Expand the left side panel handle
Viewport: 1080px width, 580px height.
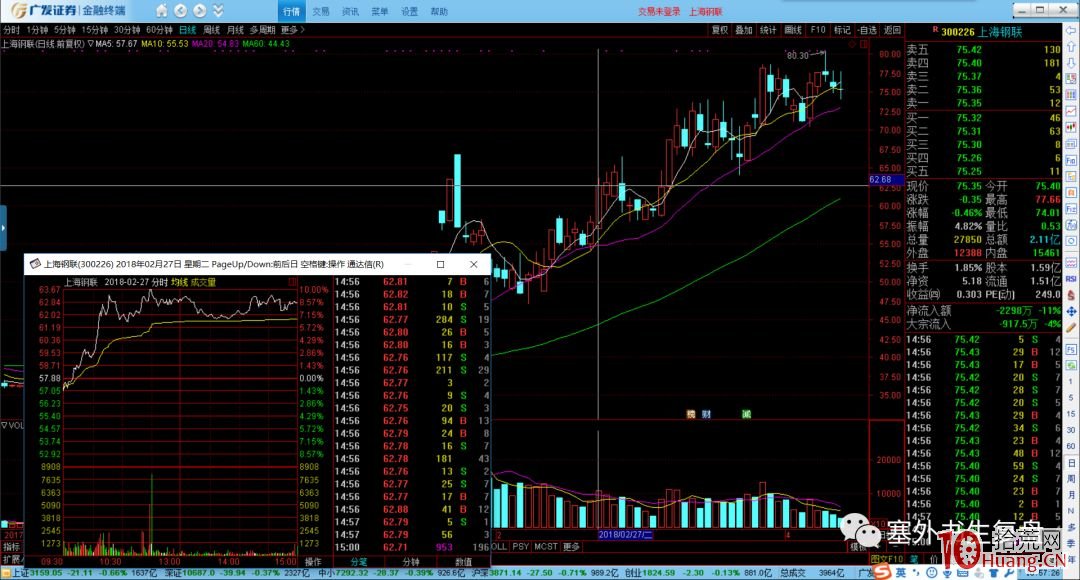[x=3, y=227]
